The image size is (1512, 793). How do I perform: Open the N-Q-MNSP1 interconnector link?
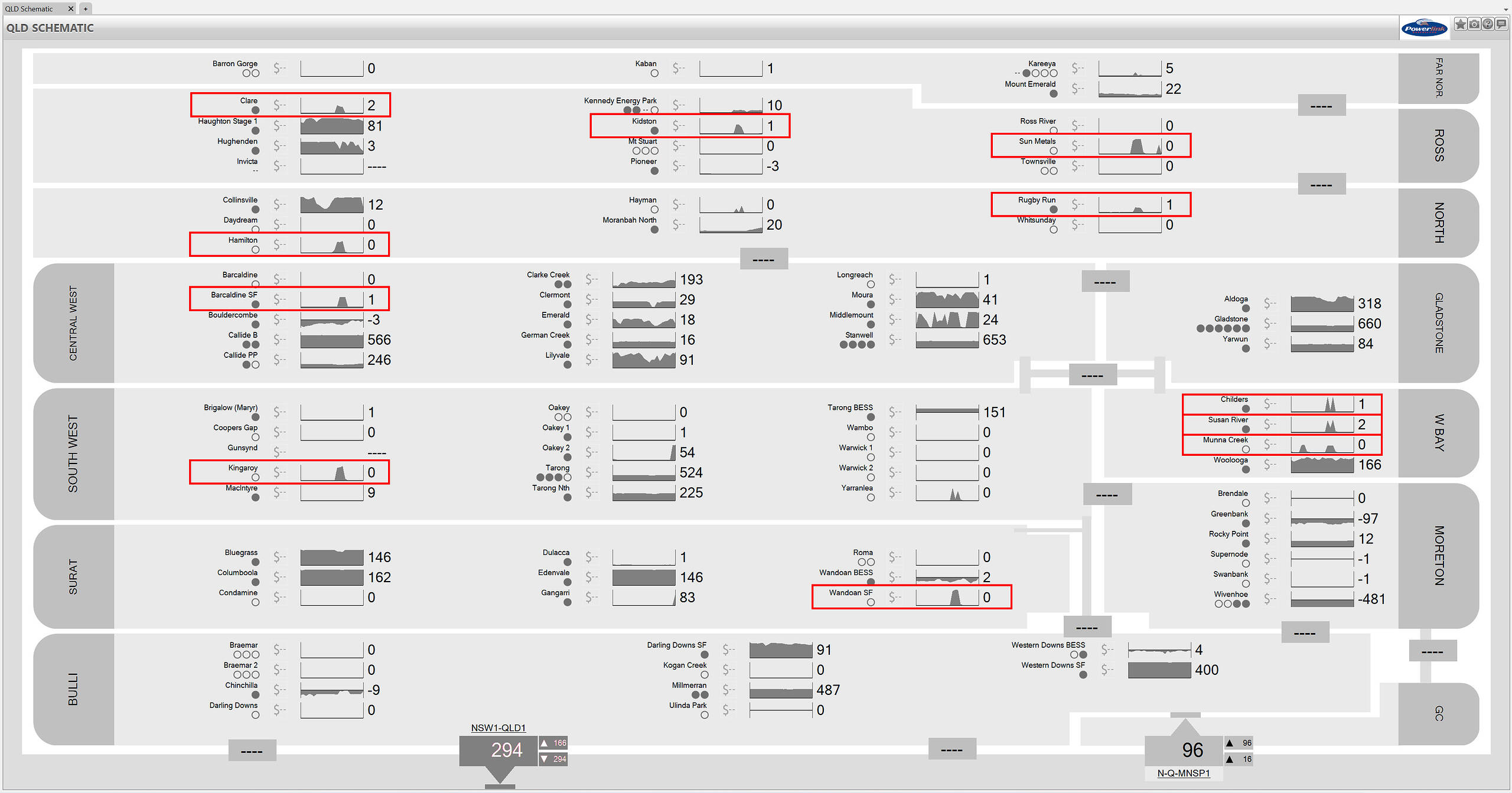point(1183,773)
